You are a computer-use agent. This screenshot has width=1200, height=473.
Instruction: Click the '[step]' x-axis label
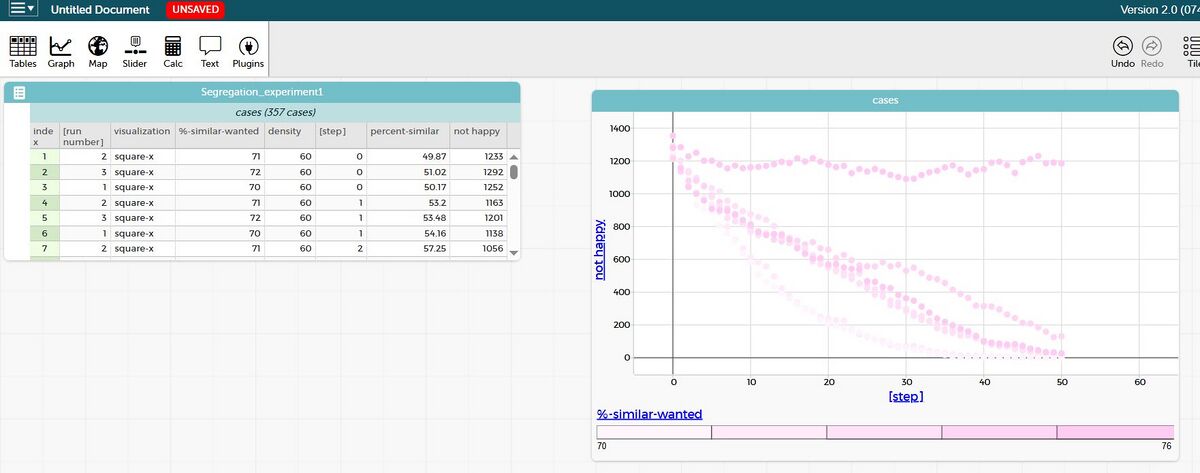(x=905, y=397)
